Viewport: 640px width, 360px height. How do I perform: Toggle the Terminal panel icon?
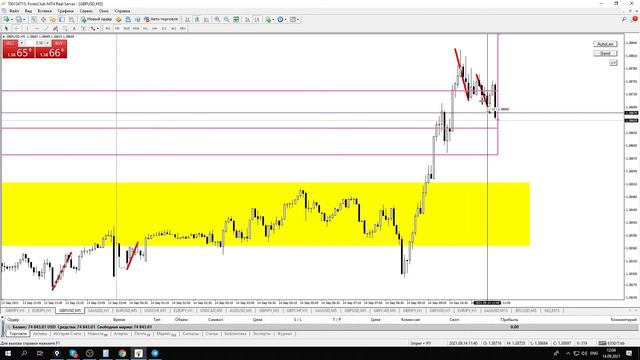coord(62,19)
